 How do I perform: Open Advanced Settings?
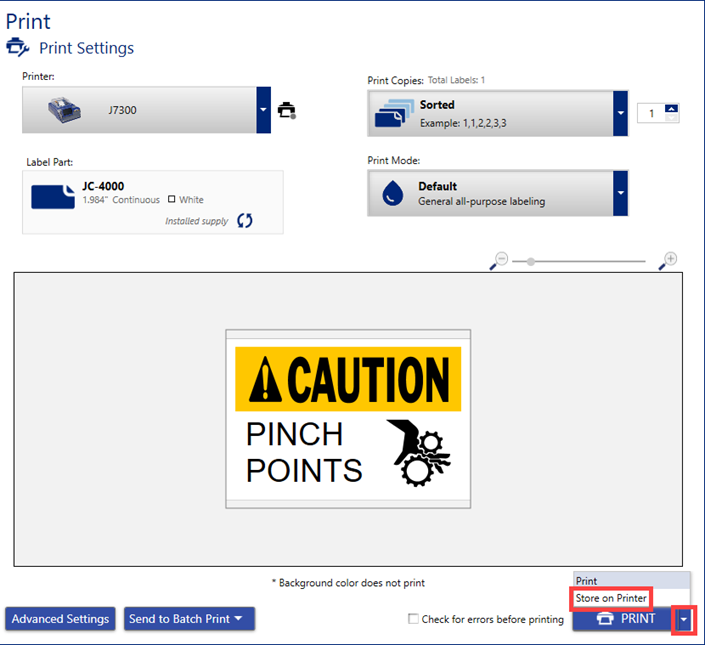coord(60,619)
